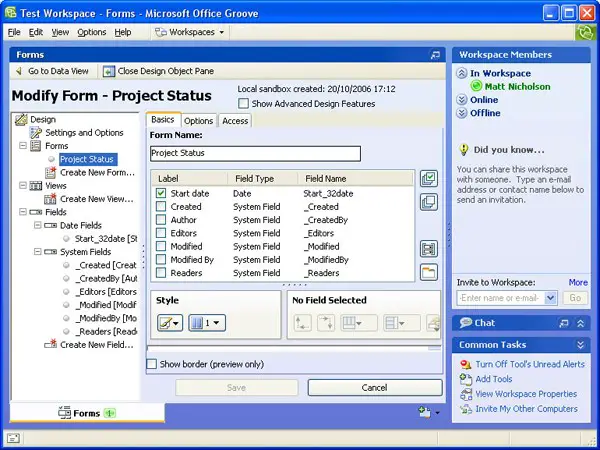Click the More invite link
The image size is (600, 450).
pyautogui.click(x=578, y=282)
